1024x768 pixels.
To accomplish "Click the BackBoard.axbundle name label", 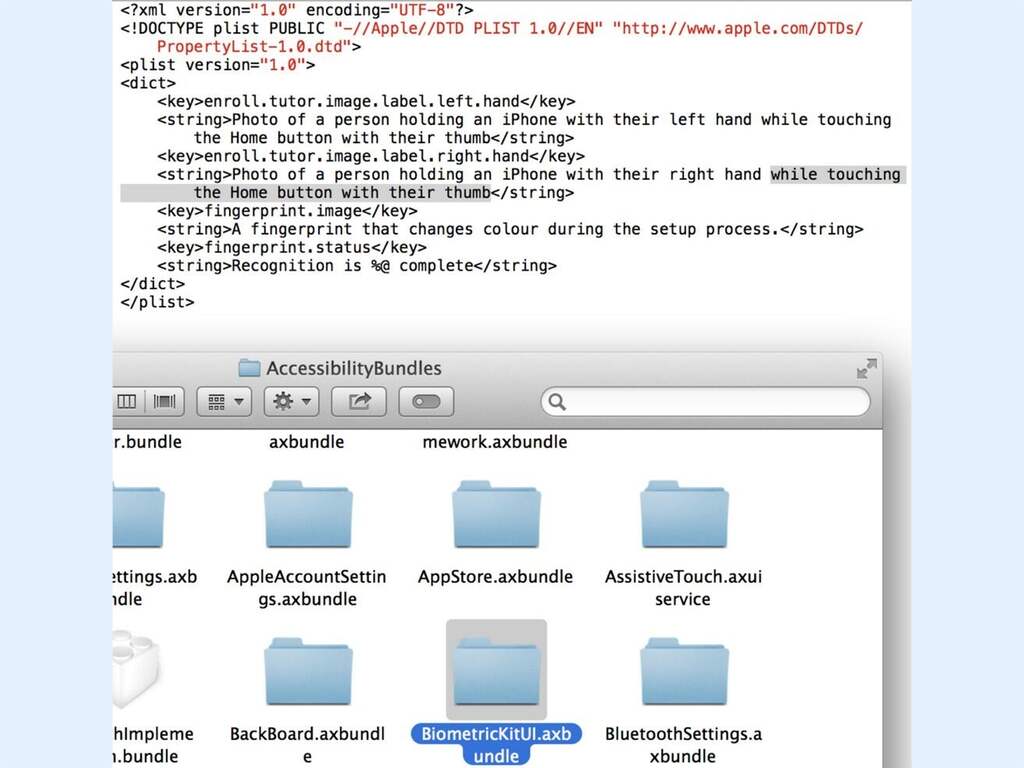I will [x=307, y=744].
